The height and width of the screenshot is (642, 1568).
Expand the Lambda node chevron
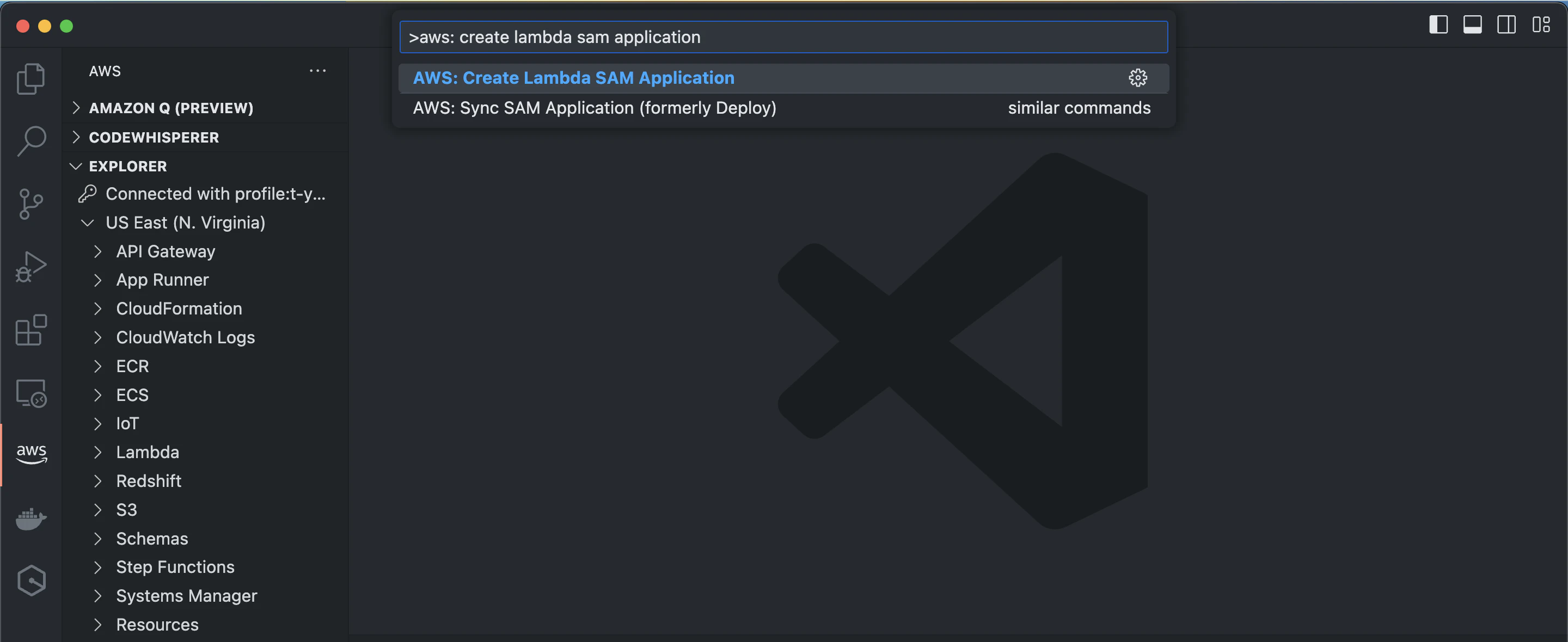click(x=97, y=452)
